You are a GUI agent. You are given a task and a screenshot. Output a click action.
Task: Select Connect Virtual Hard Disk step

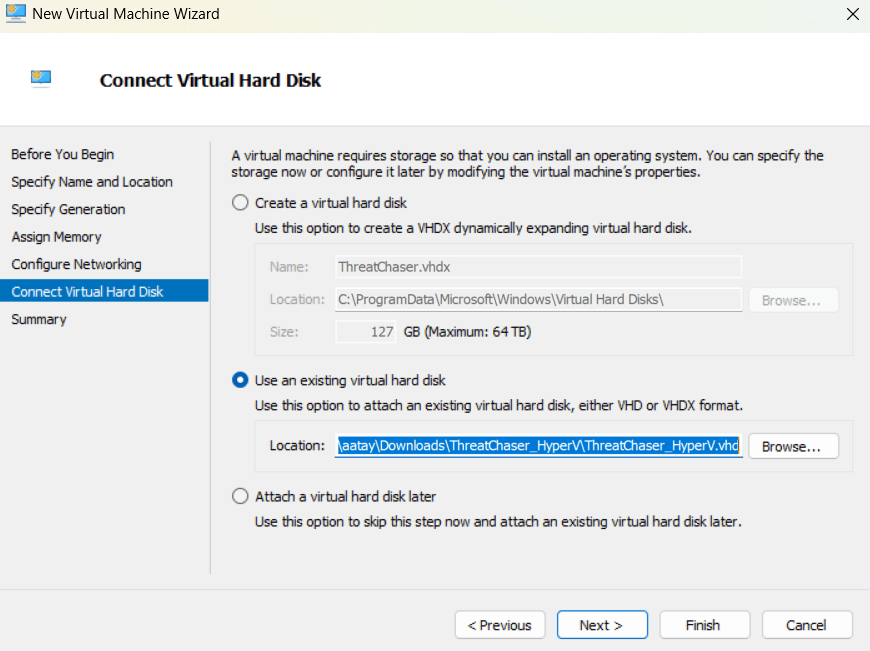pos(87,292)
